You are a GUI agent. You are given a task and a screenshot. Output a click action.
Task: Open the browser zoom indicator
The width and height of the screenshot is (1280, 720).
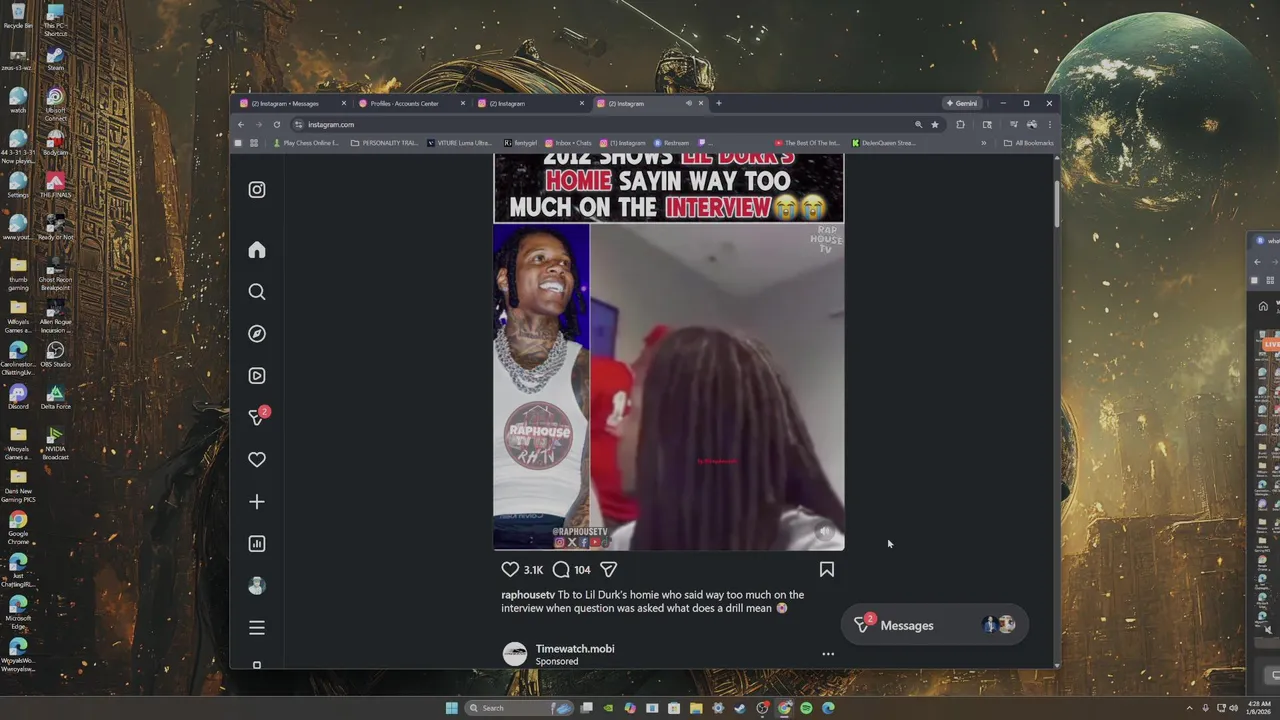[918, 124]
